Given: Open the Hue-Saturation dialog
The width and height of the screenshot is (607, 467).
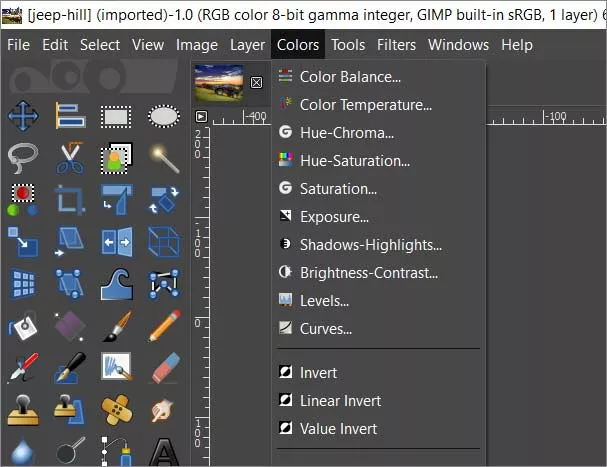Looking at the screenshot, I should [x=354, y=161].
